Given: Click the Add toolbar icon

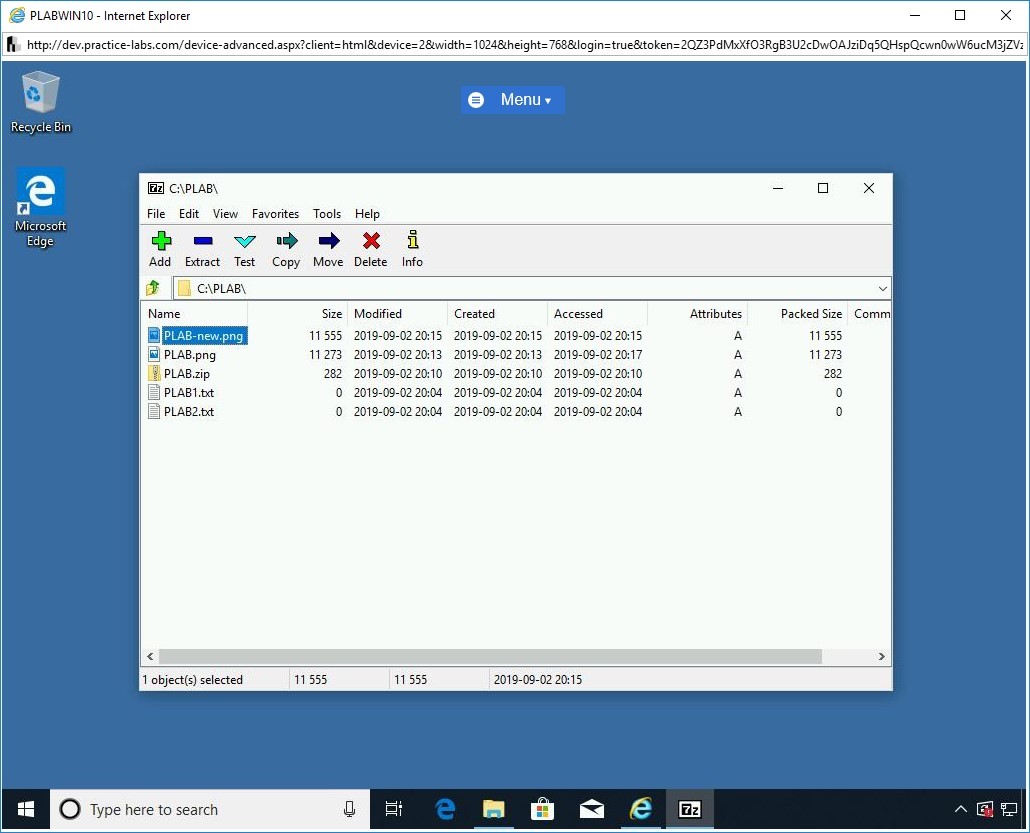Looking at the screenshot, I should [x=160, y=248].
